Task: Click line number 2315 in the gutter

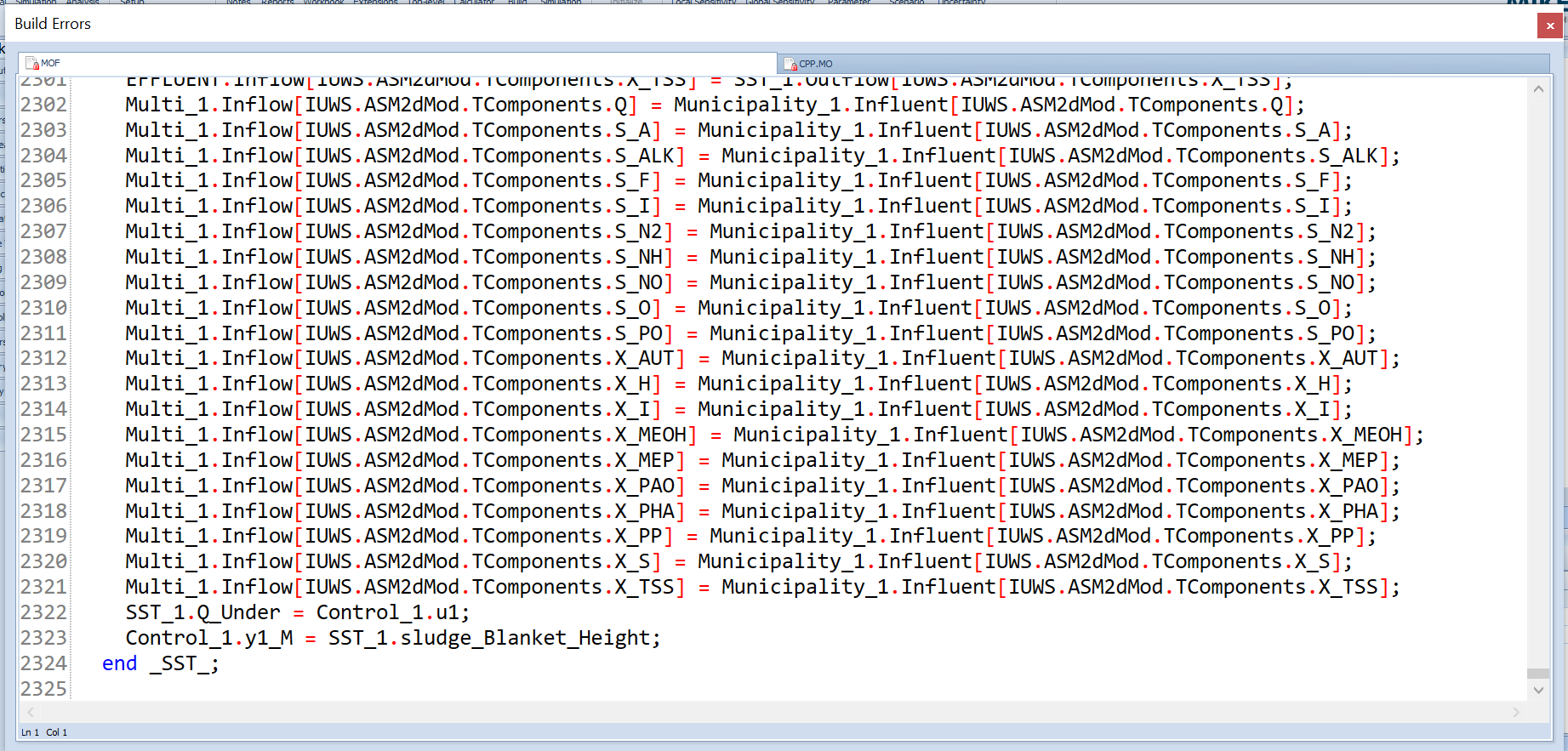Action: (x=43, y=435)
